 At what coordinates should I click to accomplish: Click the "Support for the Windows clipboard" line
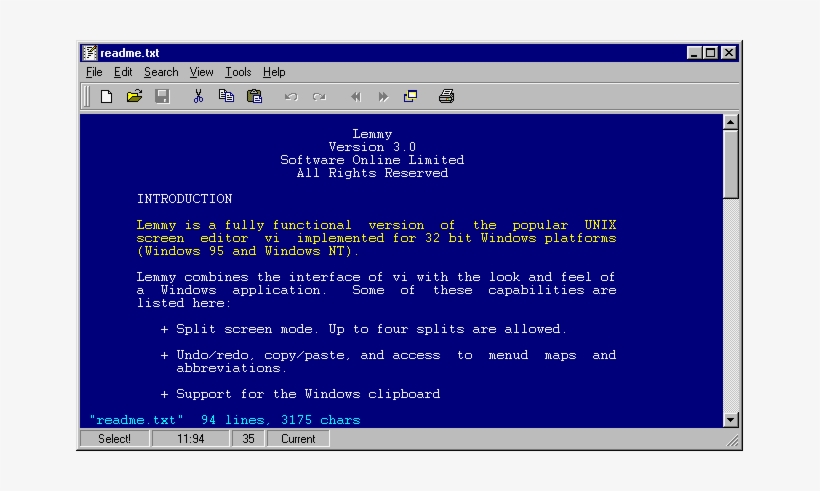pyautogui.click(x=300, y=394)
